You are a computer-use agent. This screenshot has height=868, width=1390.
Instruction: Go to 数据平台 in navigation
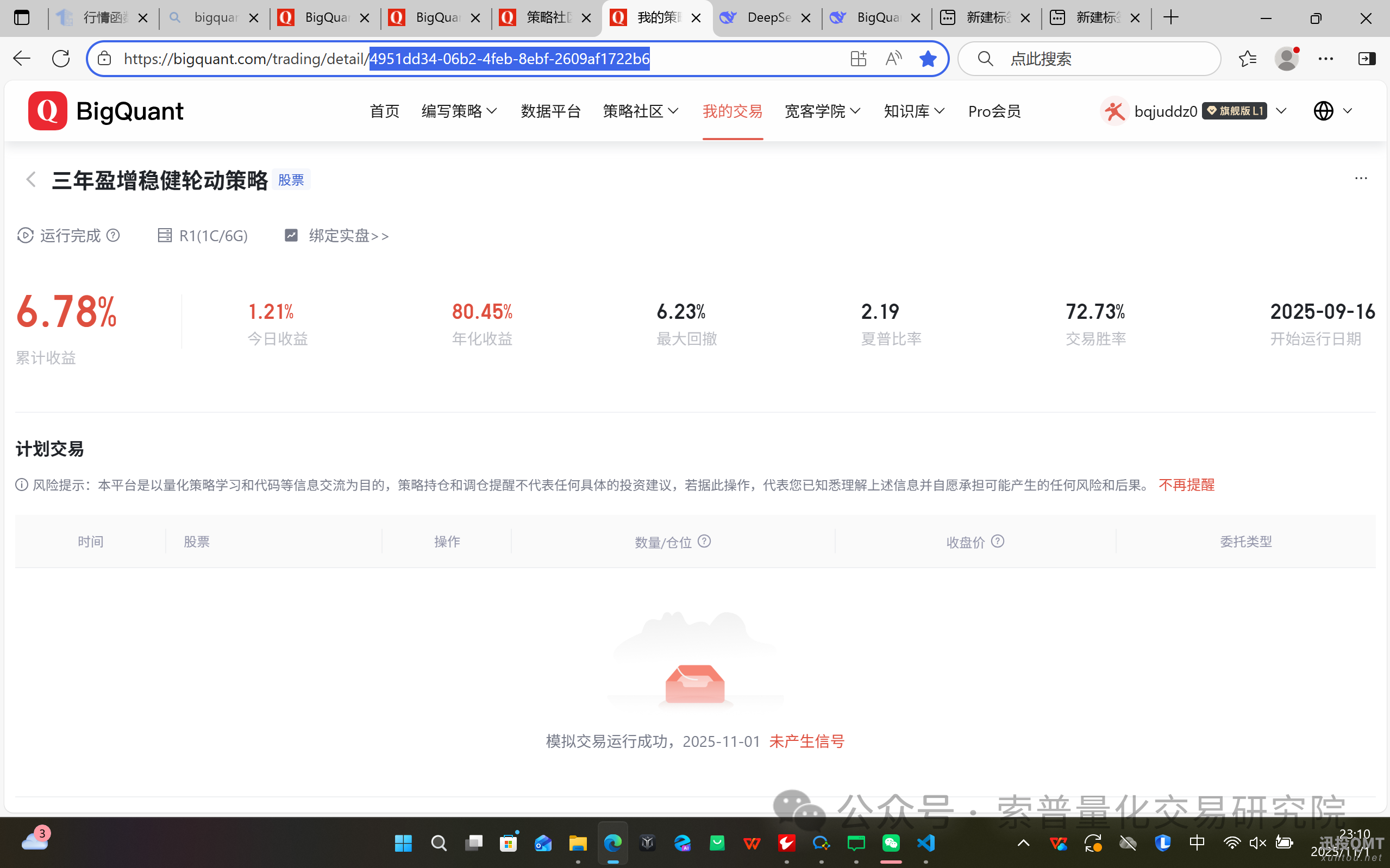point(550,111)
